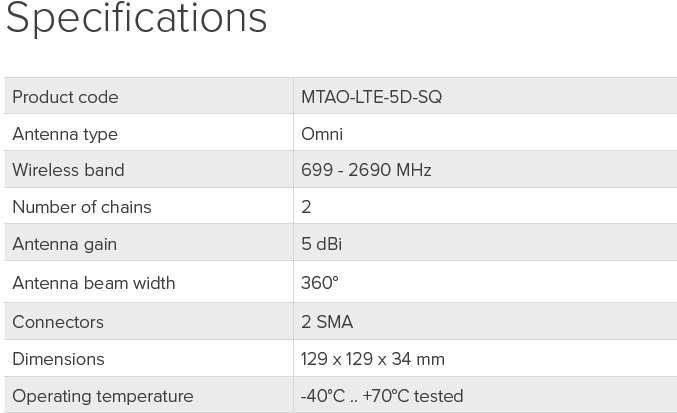The height and width of the screenshot is (413, 677).
Task: Select the Dimensions label
Action: (58, 359)
